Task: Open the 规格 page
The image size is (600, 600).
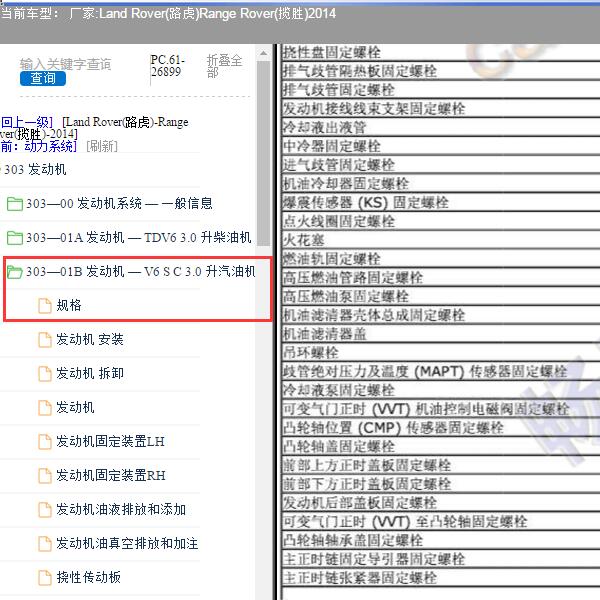Action: [69, 305]
